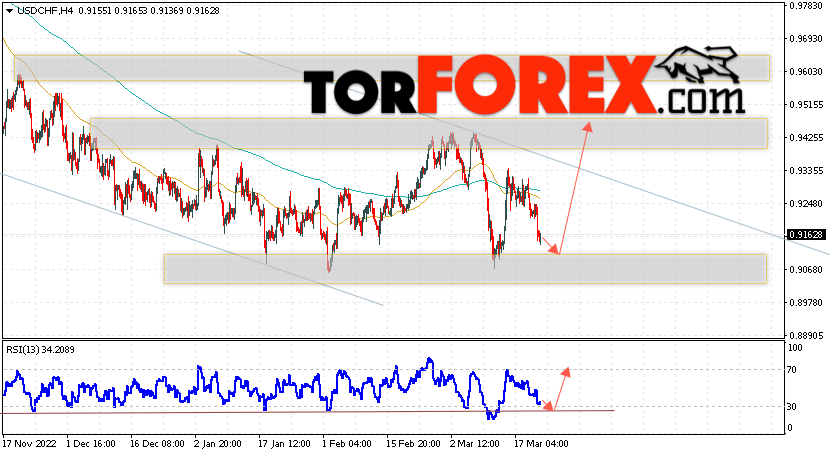Click time axis label 15 Feb 20:00
Viewport: 830px width, 455px height.
[x=413, y=443]
